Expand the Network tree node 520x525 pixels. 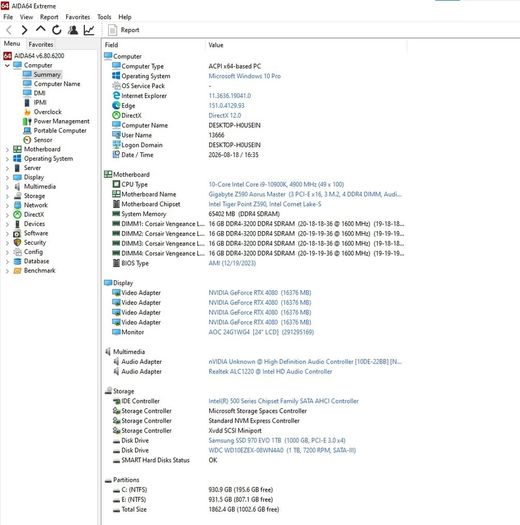click(7, 206)
